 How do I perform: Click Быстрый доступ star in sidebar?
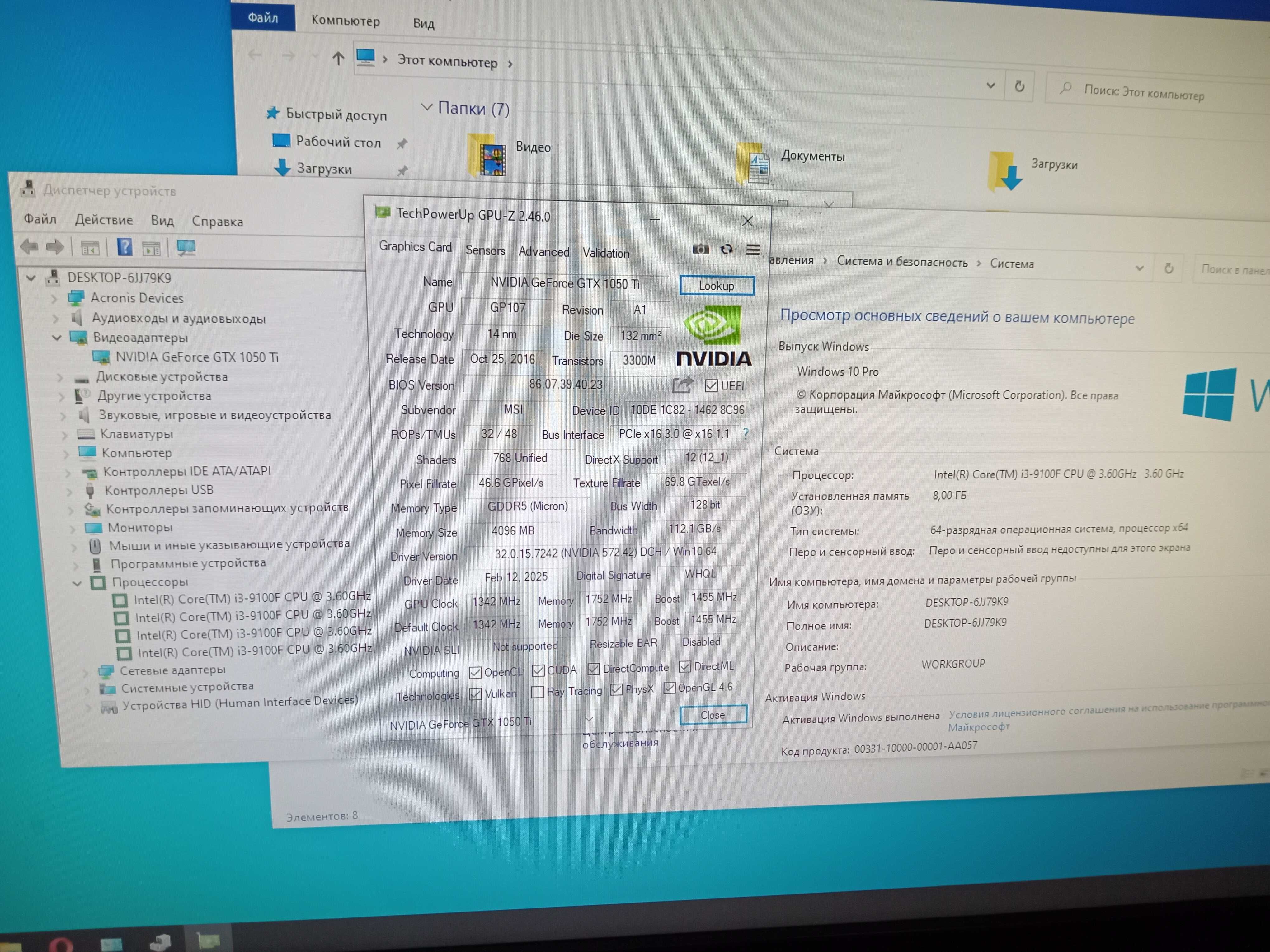(273, 113)
